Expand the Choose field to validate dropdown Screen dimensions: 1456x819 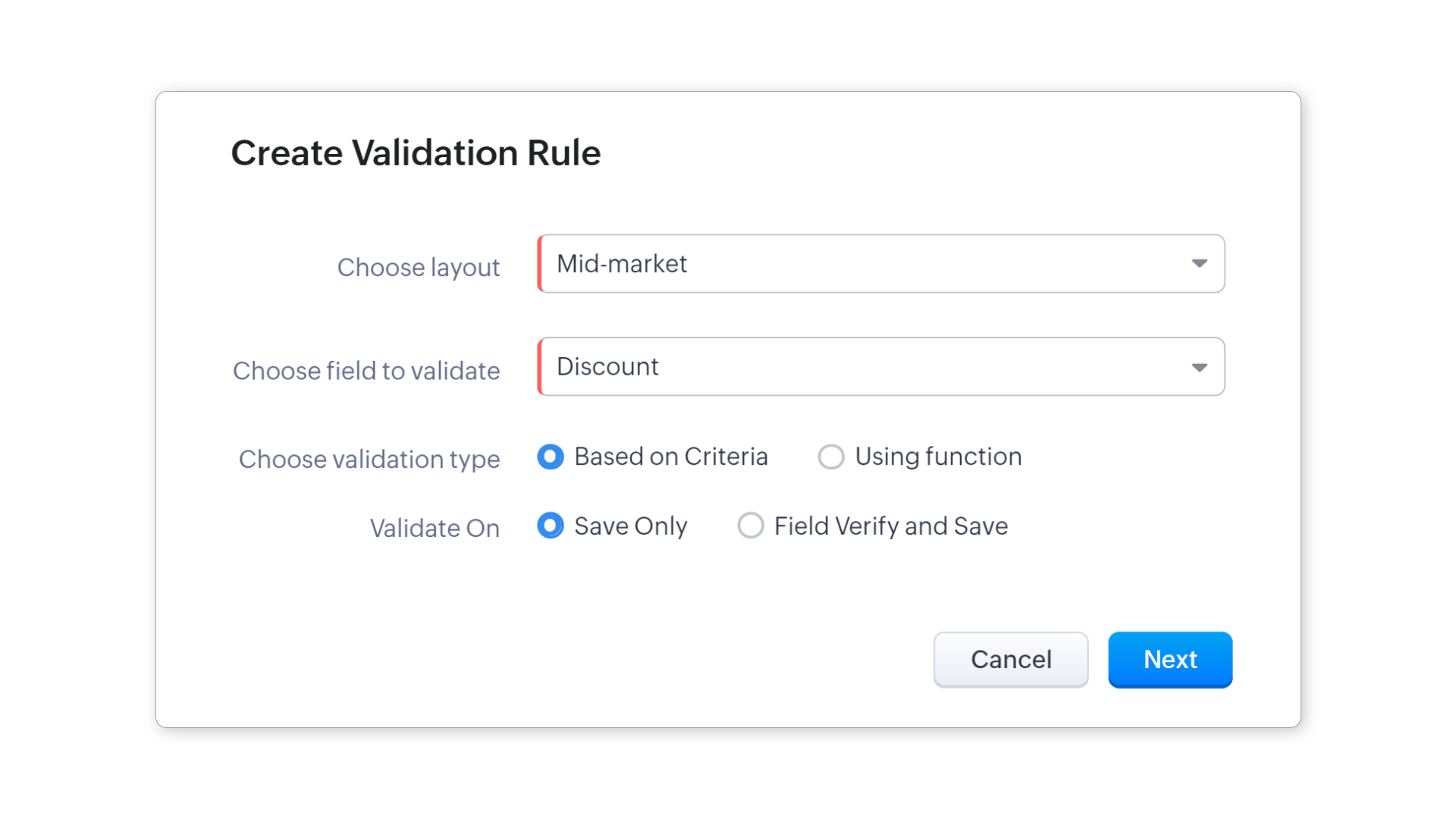[880, 367]
